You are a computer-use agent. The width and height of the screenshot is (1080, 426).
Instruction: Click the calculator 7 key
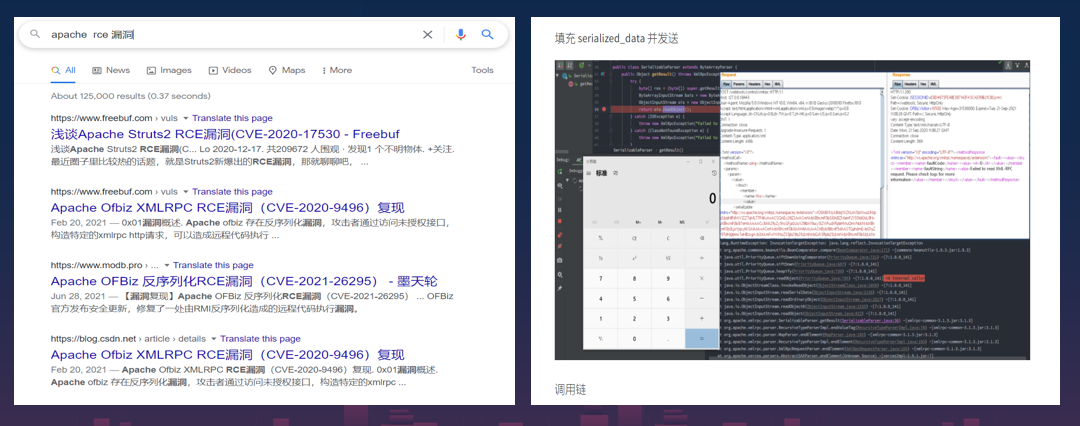click(601, 278)
